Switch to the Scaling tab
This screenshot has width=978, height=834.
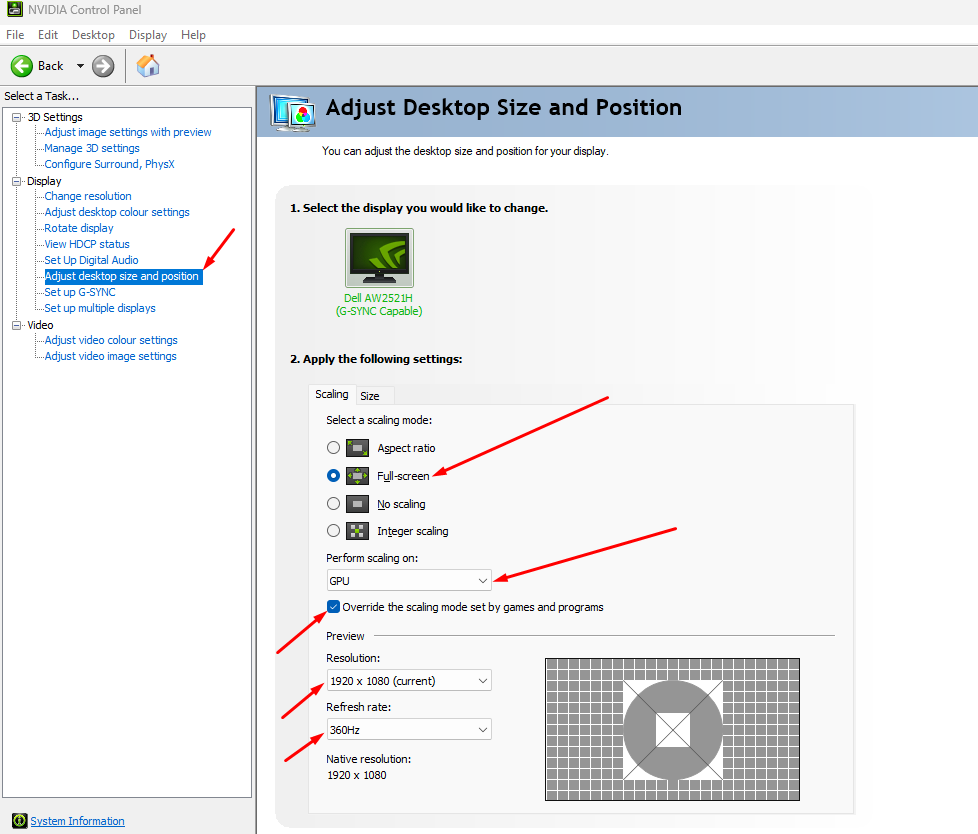pyautogui.click(x=332, y=394)
